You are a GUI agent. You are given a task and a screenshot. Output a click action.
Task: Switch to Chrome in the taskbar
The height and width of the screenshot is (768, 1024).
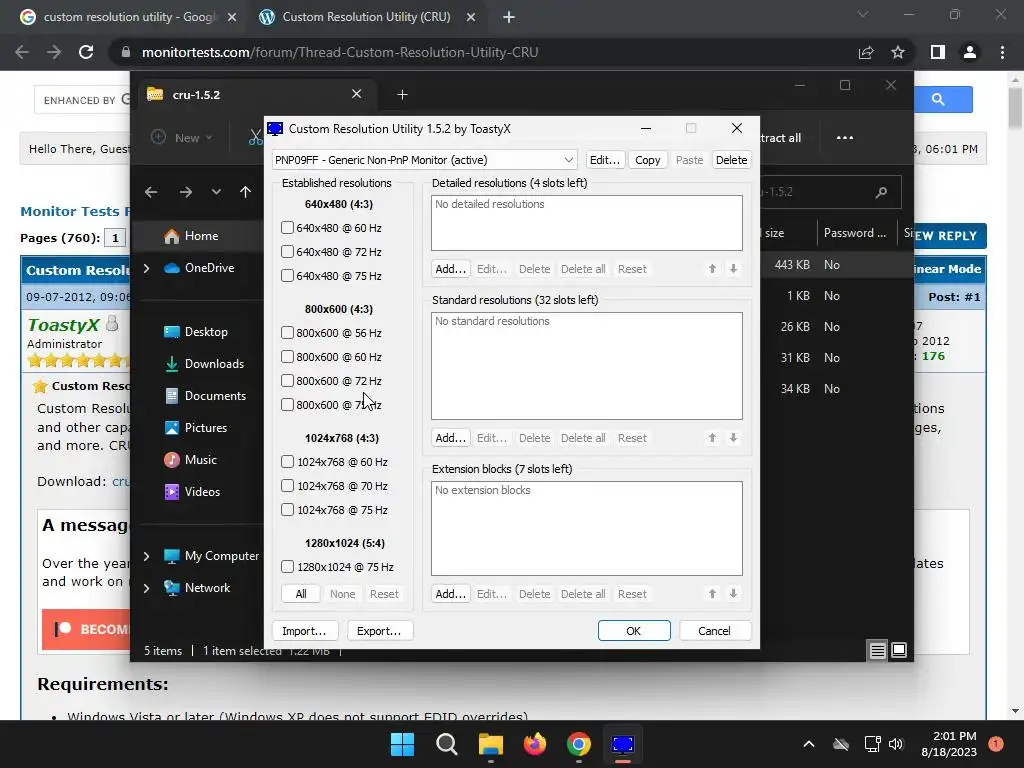(579, 744)
